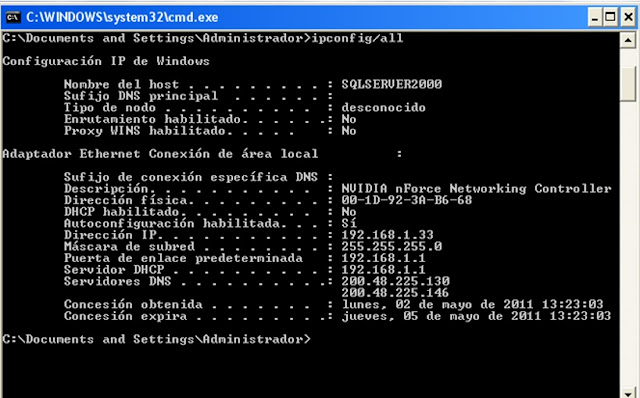Click the host name SQLSERVER2000
Screen dimensions: 640x398
(x=392, y=84)
